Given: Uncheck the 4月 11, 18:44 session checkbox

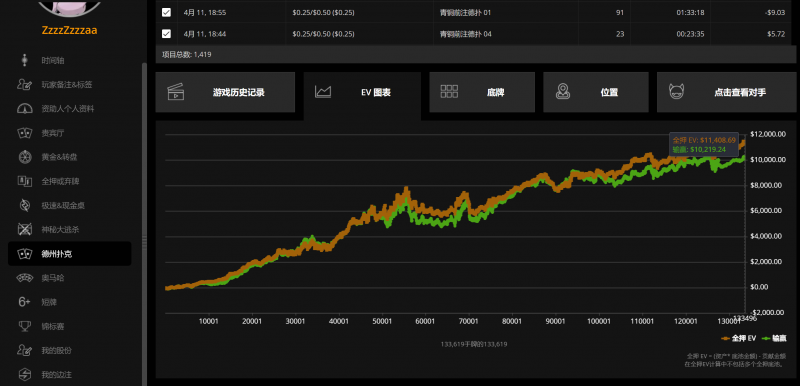Looking at the screenshot, I should [166, 34].
